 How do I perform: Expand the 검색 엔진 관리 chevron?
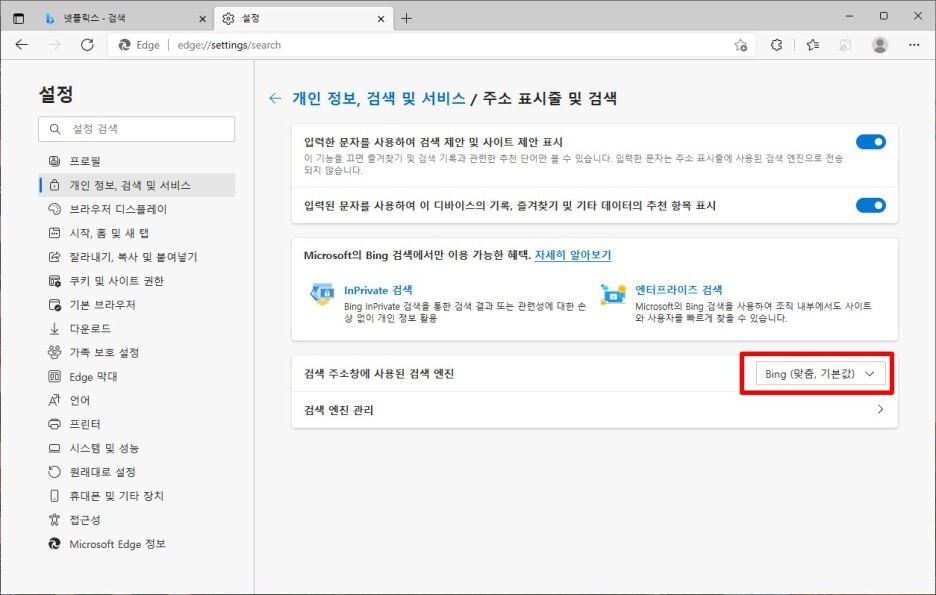click(x=880, y=409)
